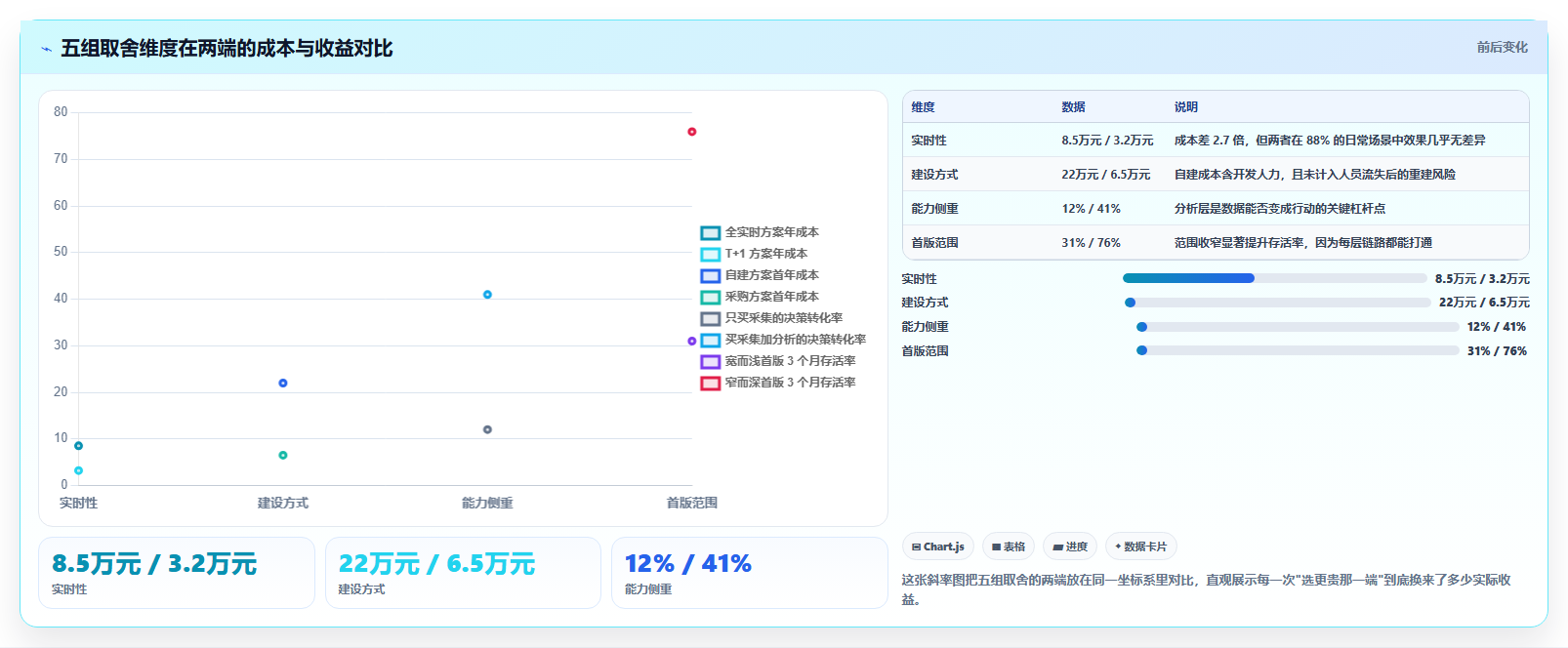Toggle 自建方案首年成本 legend swatch

[x=710, y=275]
